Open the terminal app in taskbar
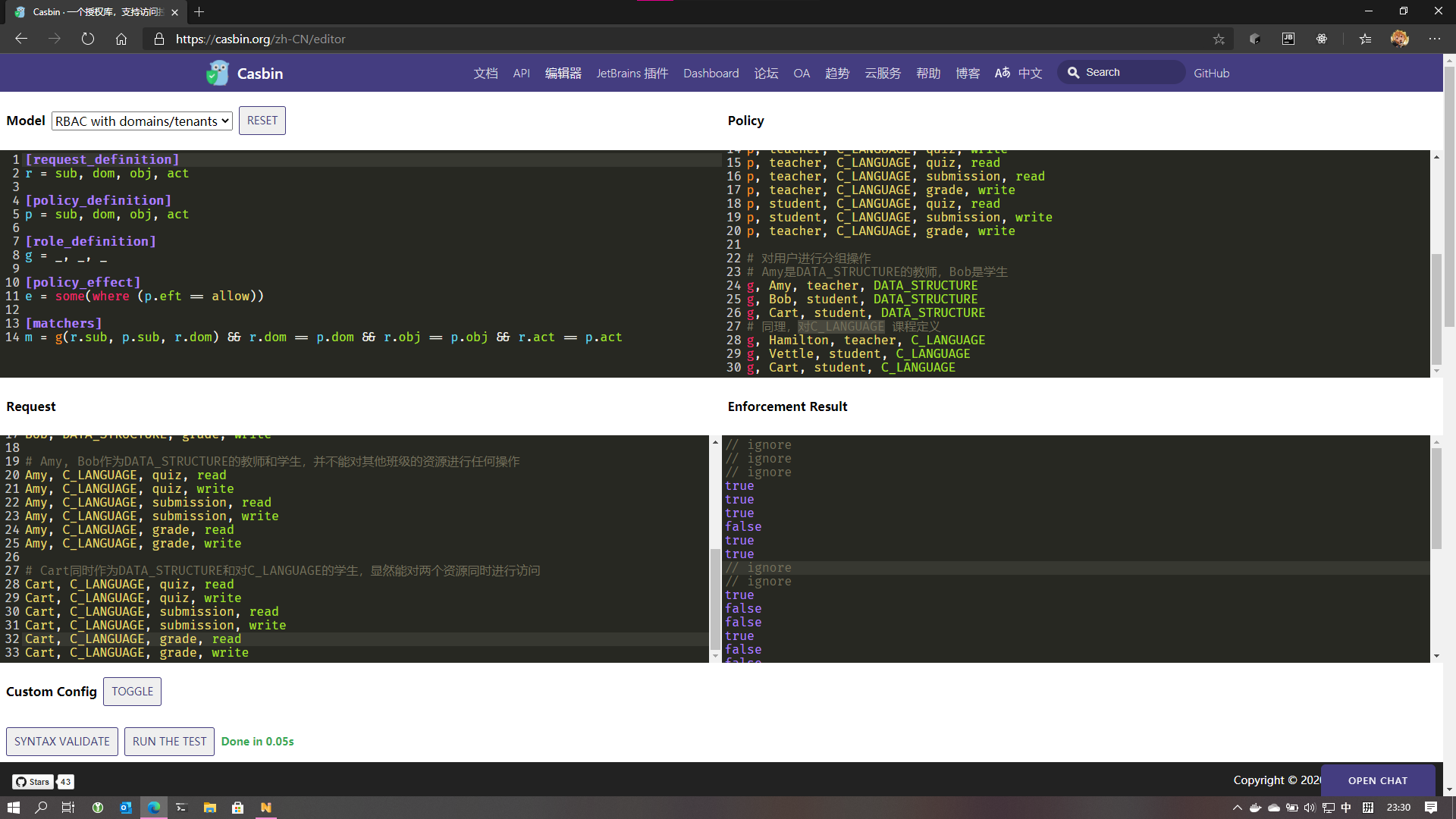Screen dimensions: 1456x819 click(x=181, y=808)
